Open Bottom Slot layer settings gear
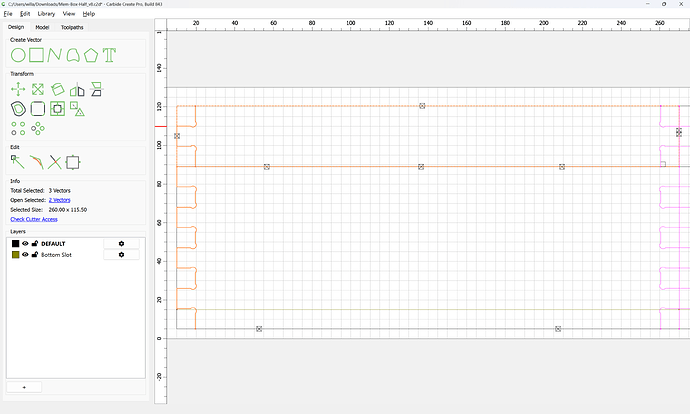Screen dimensions: 690x414 click(121, 255)
